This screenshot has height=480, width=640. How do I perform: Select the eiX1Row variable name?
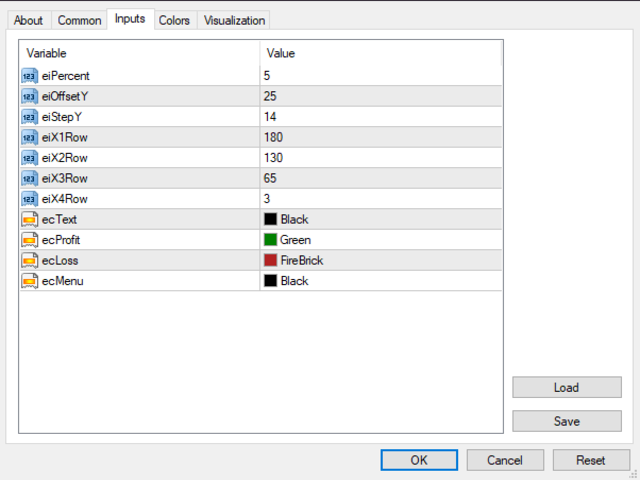pyautogui.click(x=64, y=138)
